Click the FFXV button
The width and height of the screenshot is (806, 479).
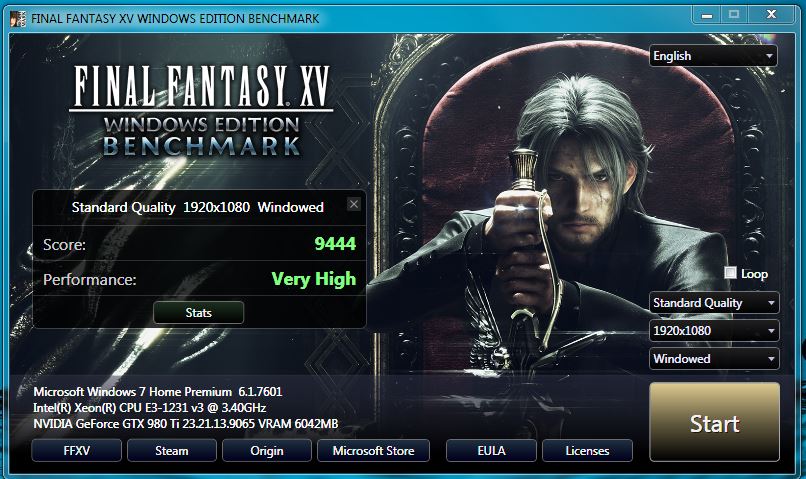point(77,451)
